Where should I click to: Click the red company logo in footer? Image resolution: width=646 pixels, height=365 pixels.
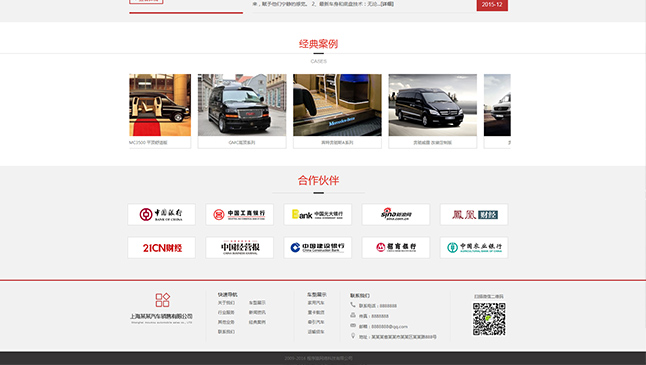tap(162, 300)
